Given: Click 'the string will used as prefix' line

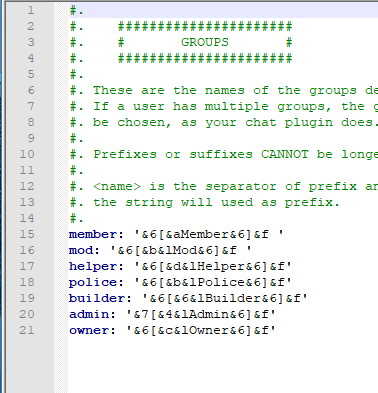Looking at the screenshot, I should point(205,202).
